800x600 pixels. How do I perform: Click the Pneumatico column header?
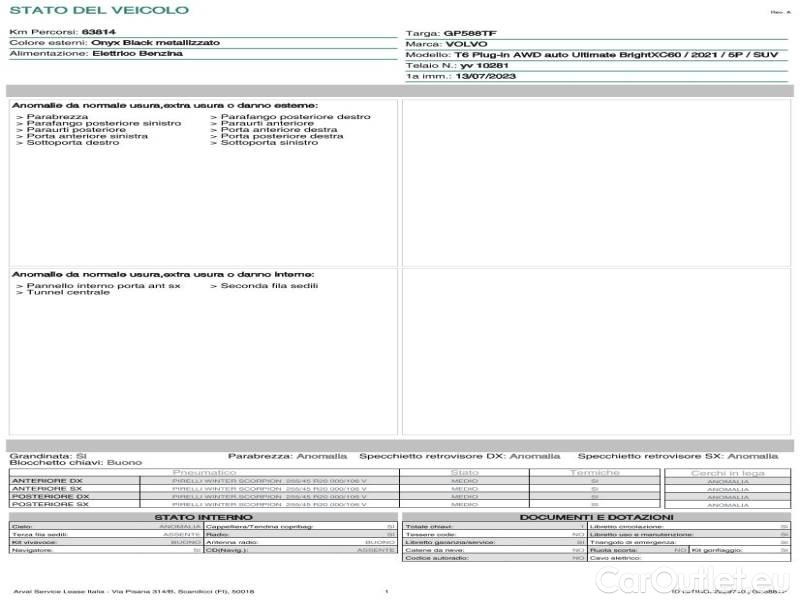pyautogui.click(x=204, y=472)
